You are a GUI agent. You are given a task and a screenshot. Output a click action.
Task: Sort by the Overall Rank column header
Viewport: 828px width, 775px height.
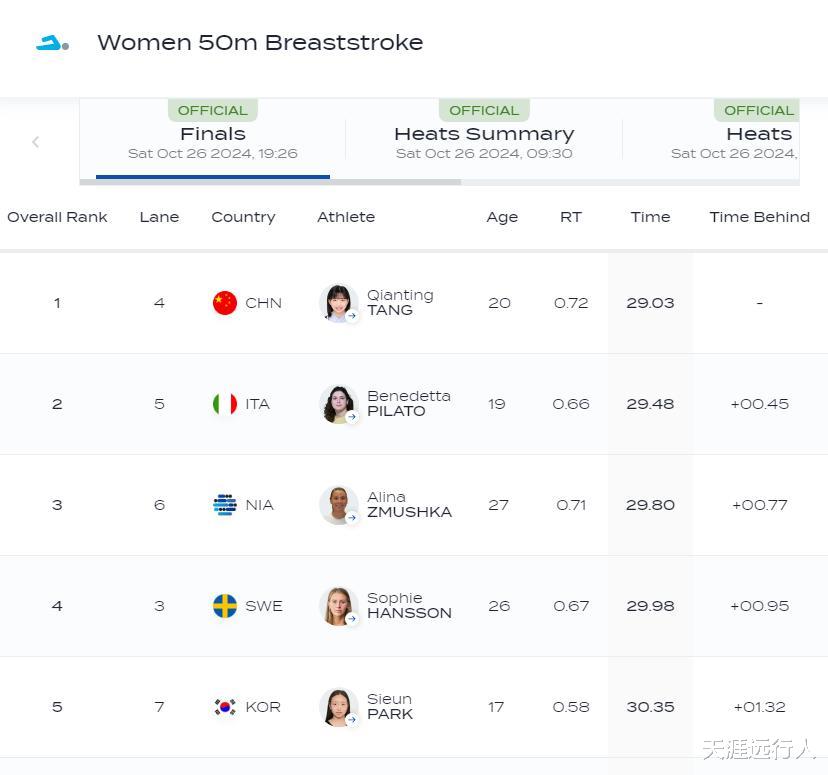click(57, 217)
